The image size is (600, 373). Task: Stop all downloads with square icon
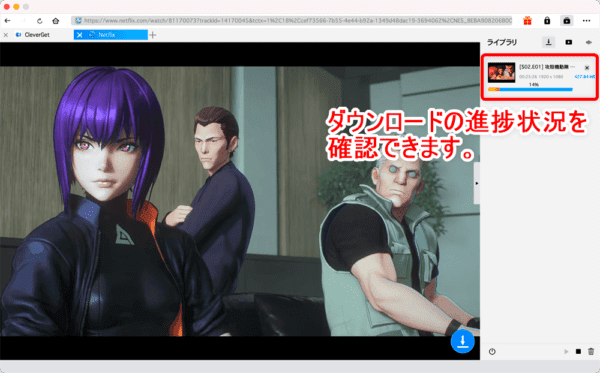point(578,352)
